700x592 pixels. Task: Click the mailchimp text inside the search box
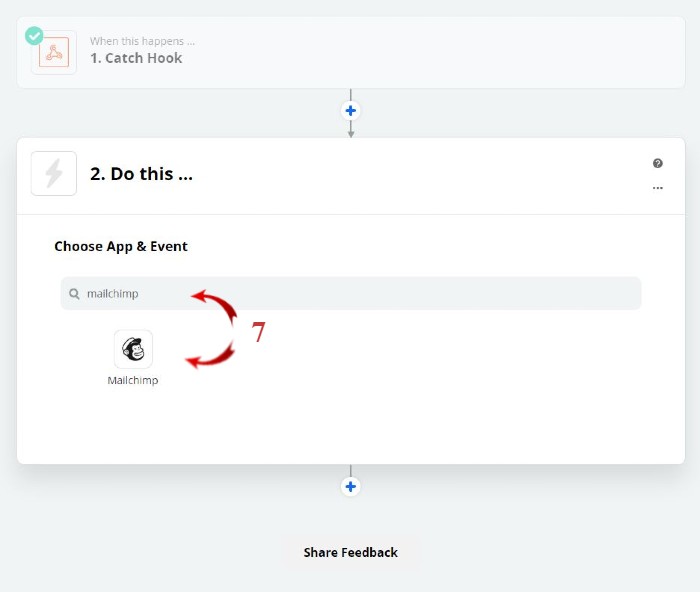pyautogui.click(x=112, y=294)
